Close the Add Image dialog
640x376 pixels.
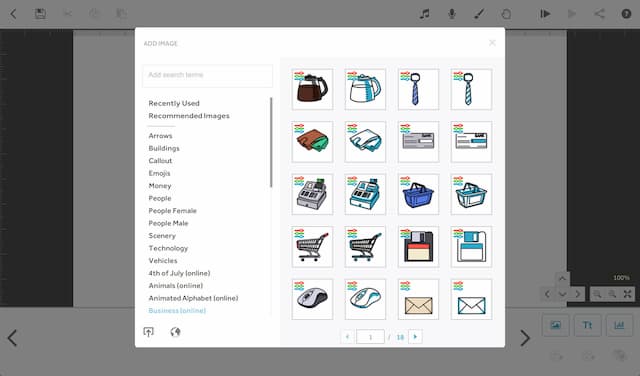click(492, 42)
